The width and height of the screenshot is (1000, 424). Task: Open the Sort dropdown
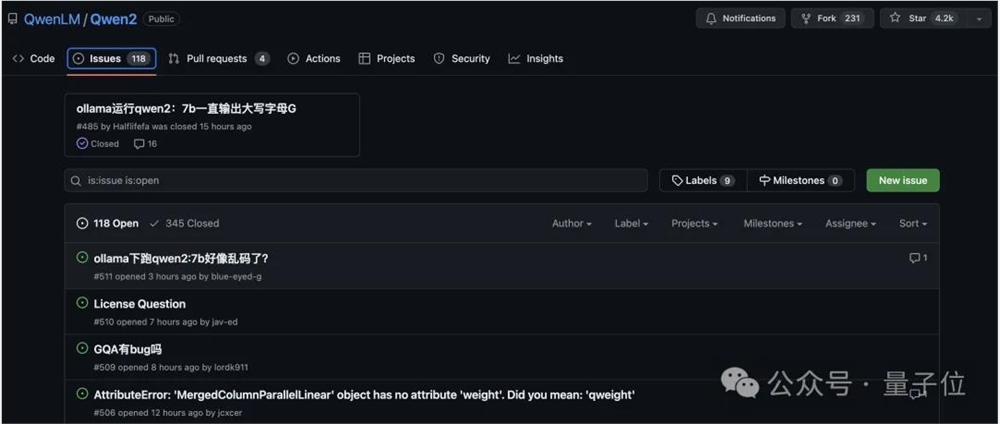[913, 223]
